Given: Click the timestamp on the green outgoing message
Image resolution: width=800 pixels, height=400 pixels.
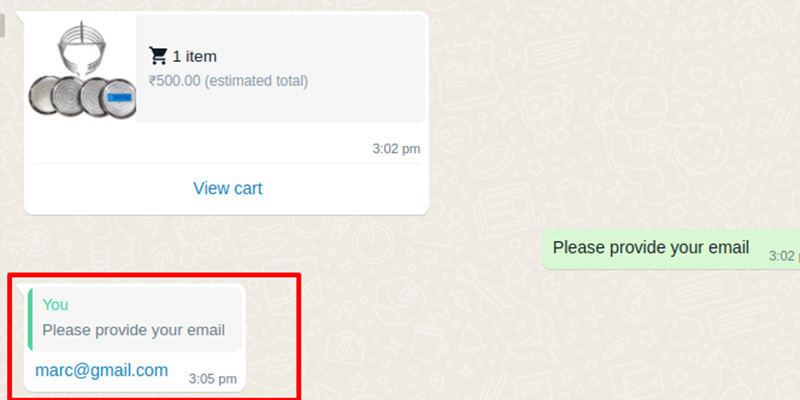Looking at the screenshot, I should [784, 256].
